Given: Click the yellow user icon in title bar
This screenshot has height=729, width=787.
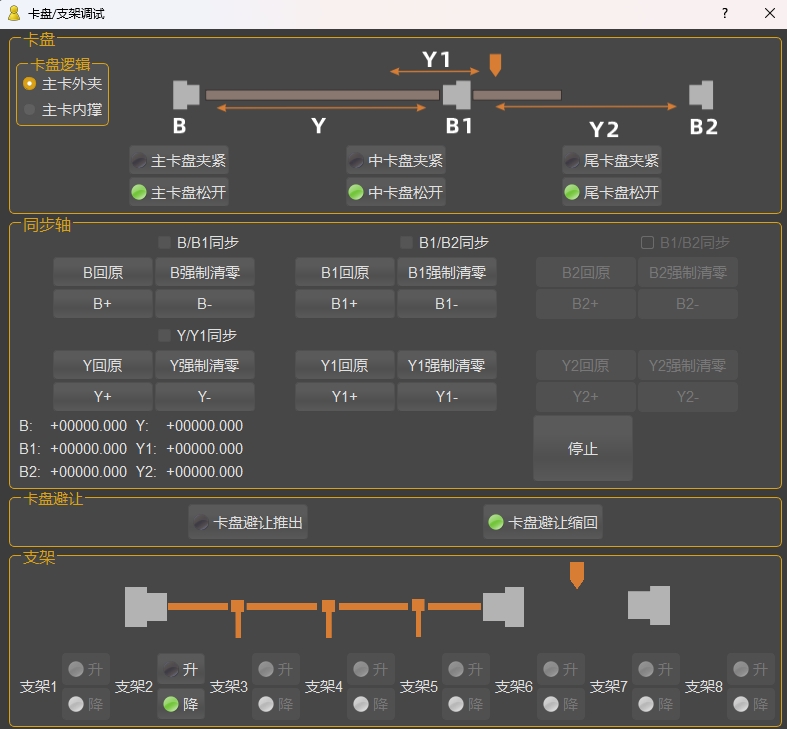Looking at the screenshot, I should (x=14, y=14).
